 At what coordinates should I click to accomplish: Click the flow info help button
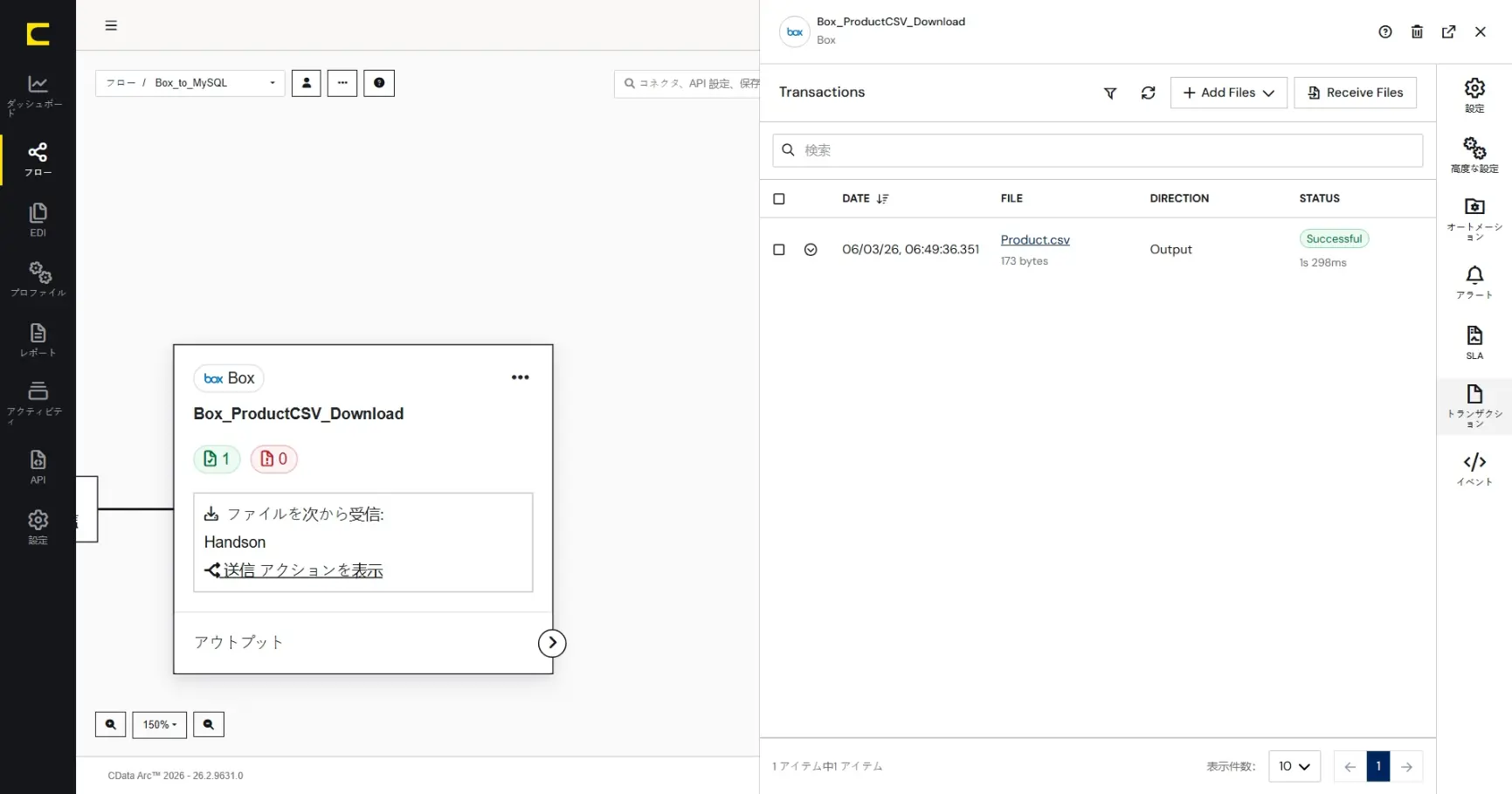click(x=379, y=83)
